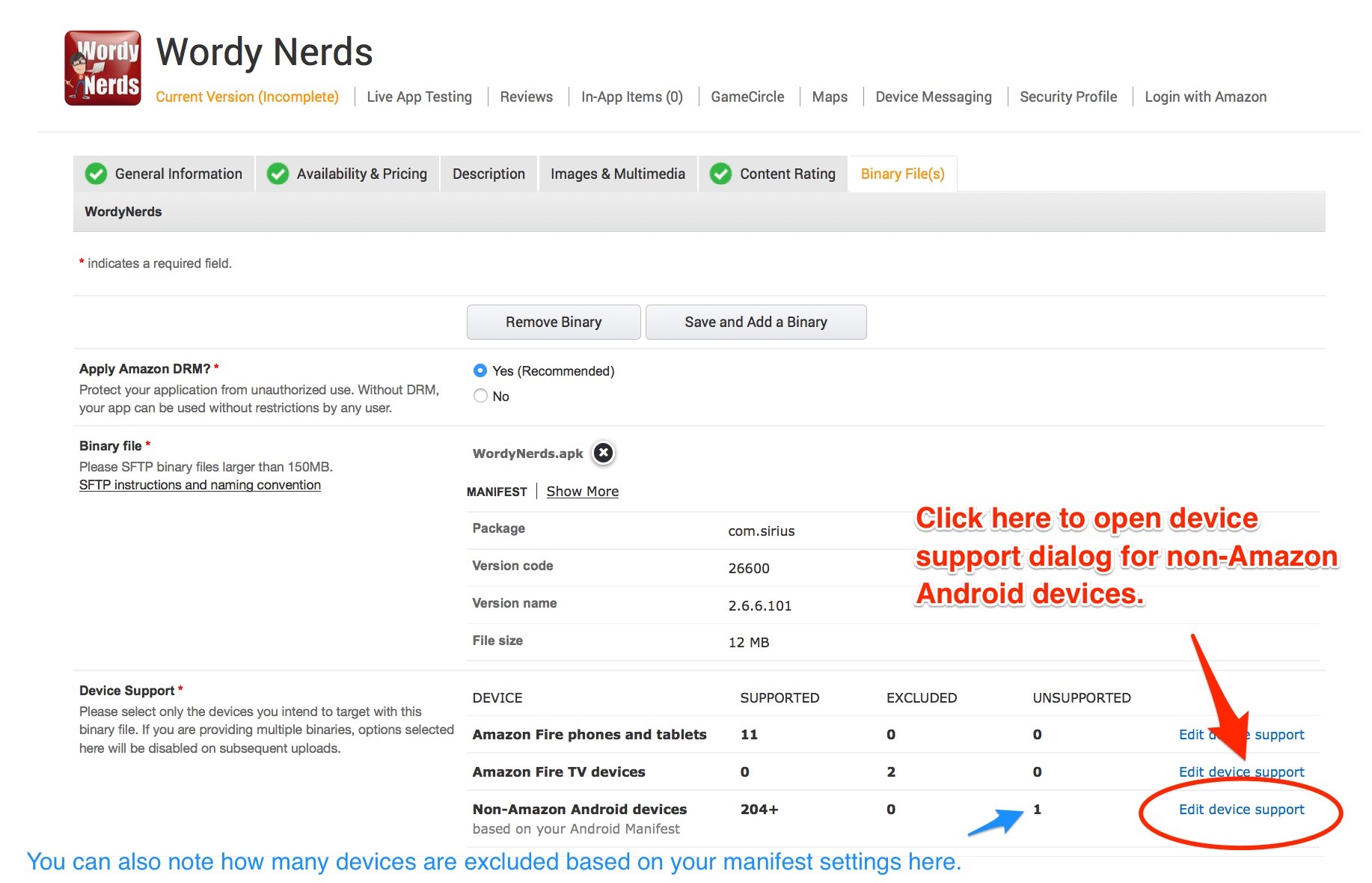The image size is (1372, 883).
Task: Open the Security Profile page
Action: coord(1068,97)
